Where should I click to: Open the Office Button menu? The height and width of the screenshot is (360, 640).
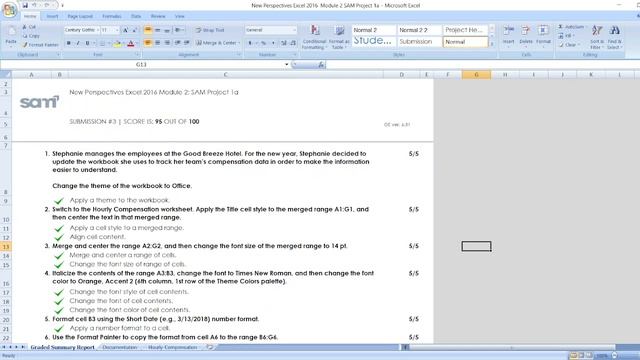tap(9, 9)
